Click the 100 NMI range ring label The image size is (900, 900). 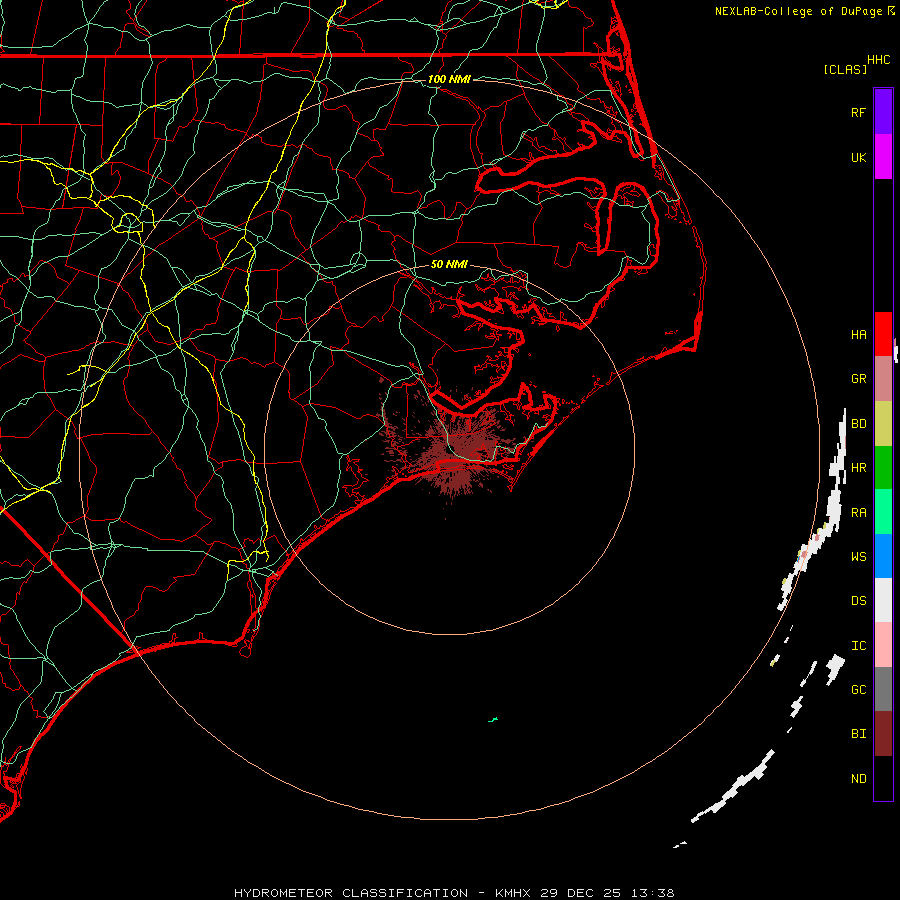tap(449, 79)
